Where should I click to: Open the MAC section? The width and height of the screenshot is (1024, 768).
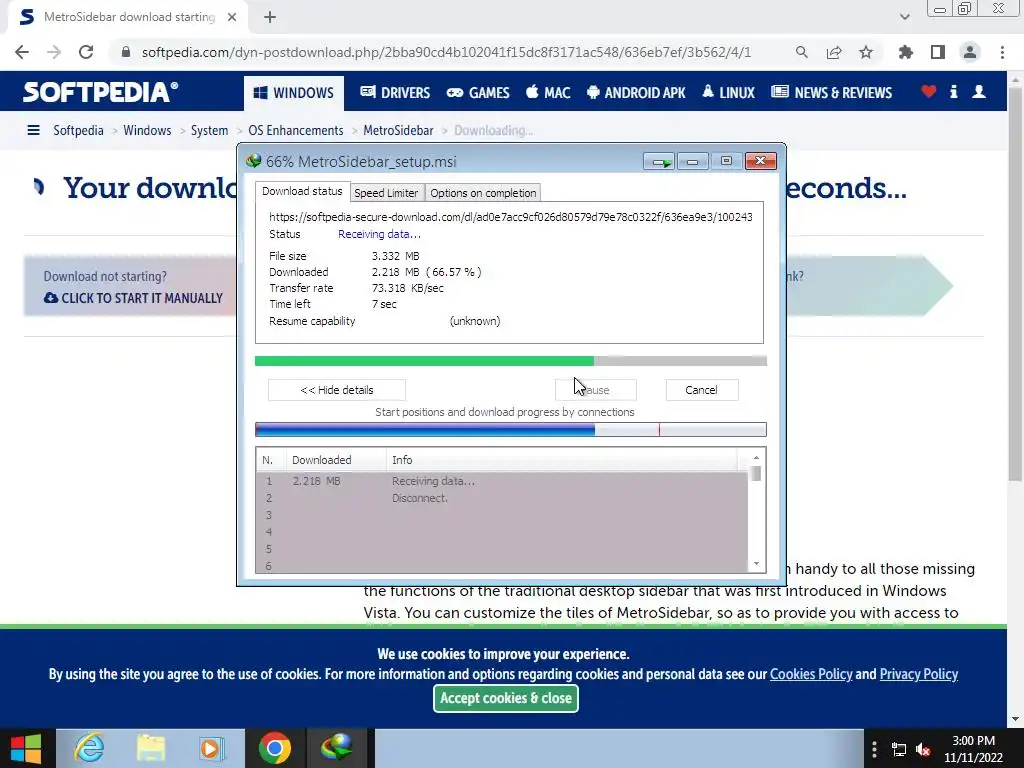click(x=548, y=93)
